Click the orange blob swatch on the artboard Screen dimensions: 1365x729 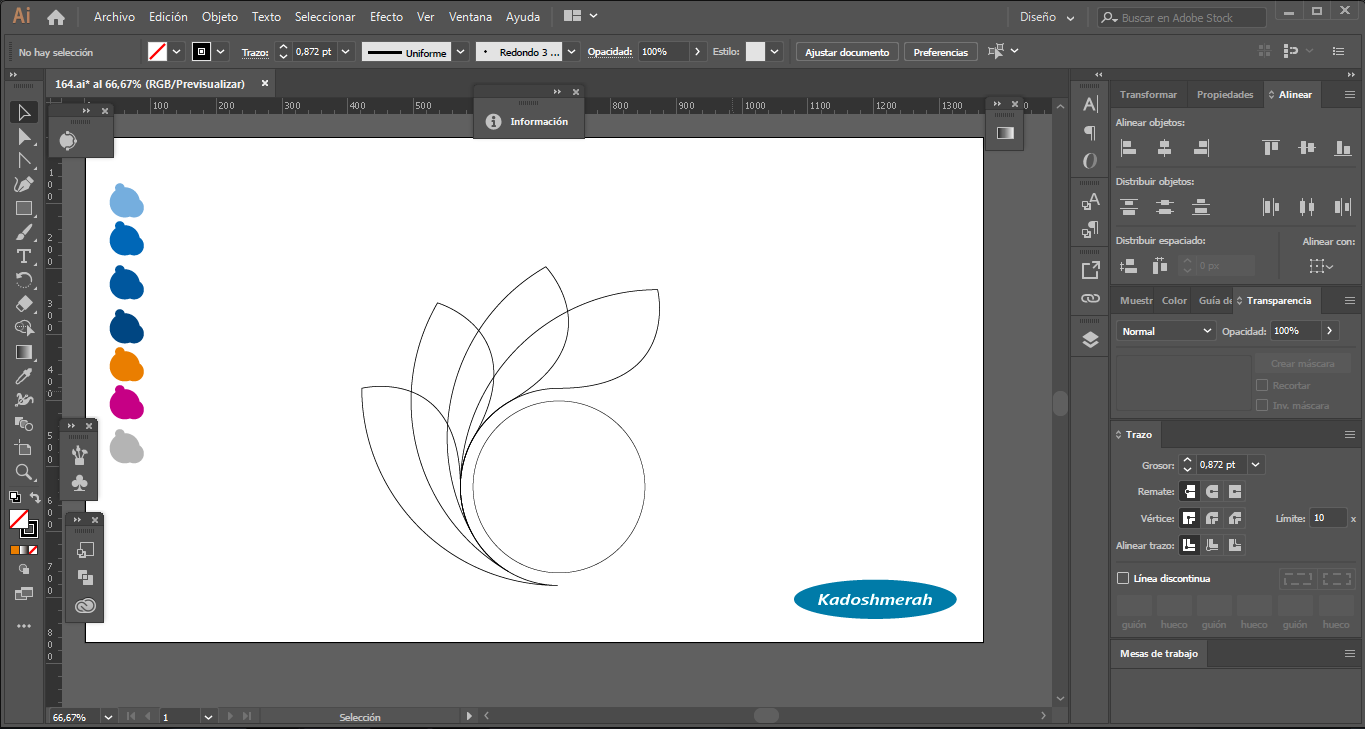coord(126,365)
